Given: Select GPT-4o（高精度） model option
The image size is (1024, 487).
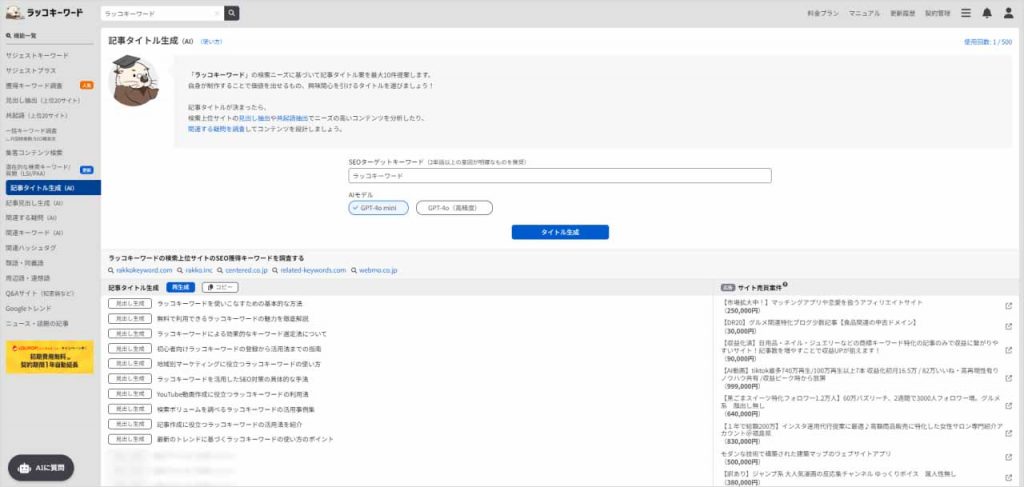Looking at the screenshot, I should (x=455, y=208).
